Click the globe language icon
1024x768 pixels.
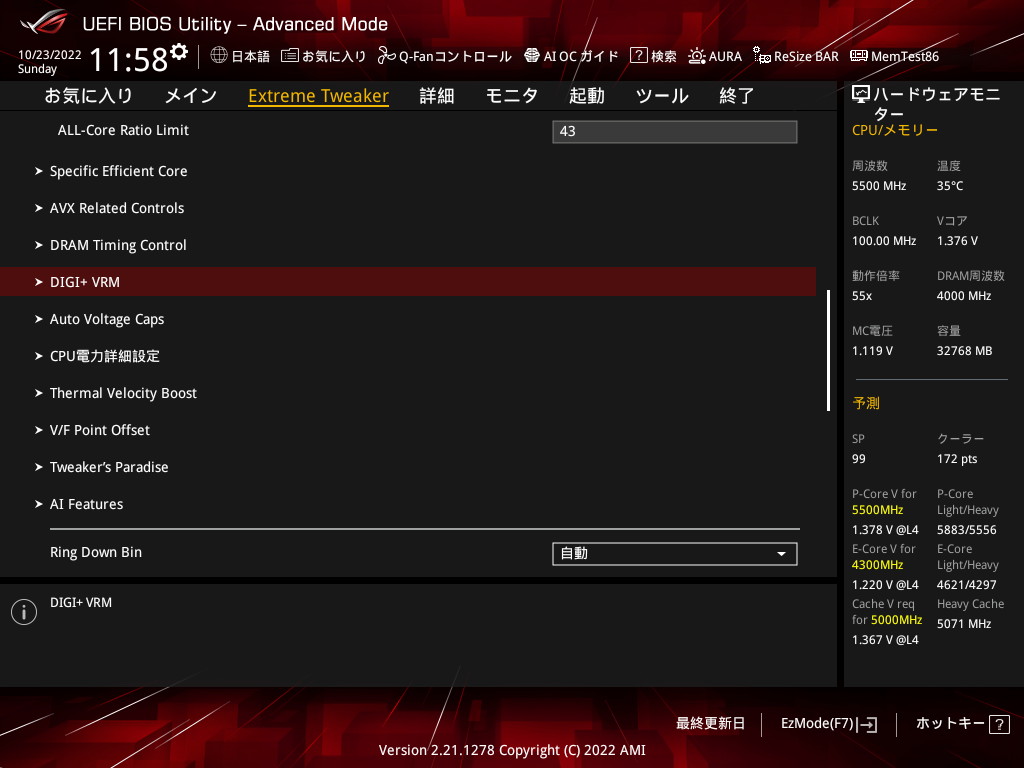click(219, 56)
